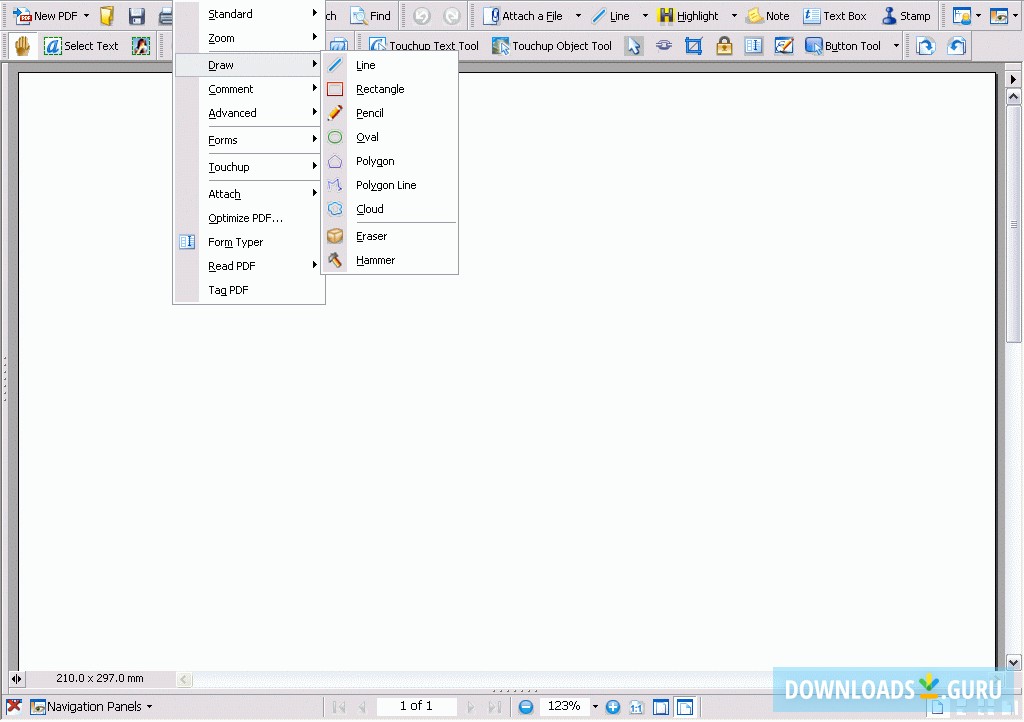Select Hammer in Draw submenu
Viewport: 1024px width, 722px height.
[390, 260]
